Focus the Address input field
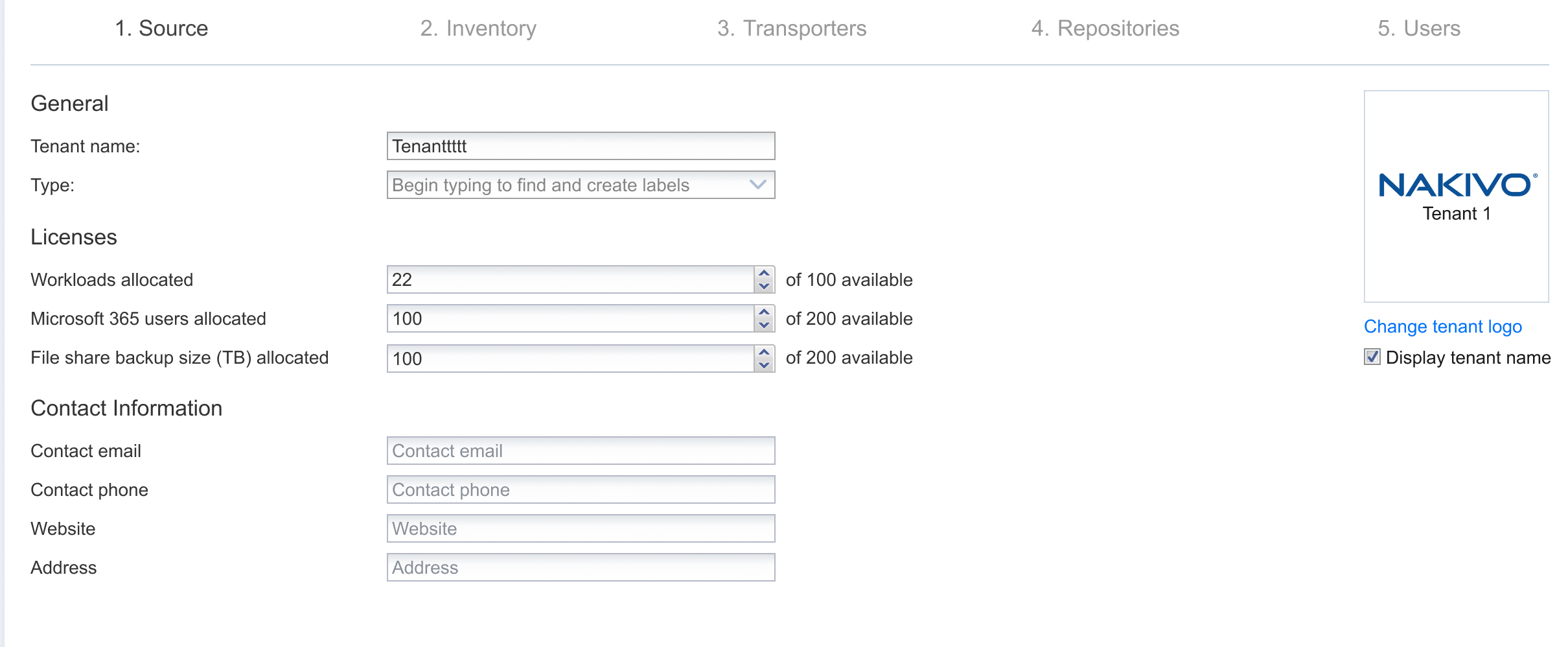The height and width of the screenshot is (647, 1568). (x=580, y=567)
